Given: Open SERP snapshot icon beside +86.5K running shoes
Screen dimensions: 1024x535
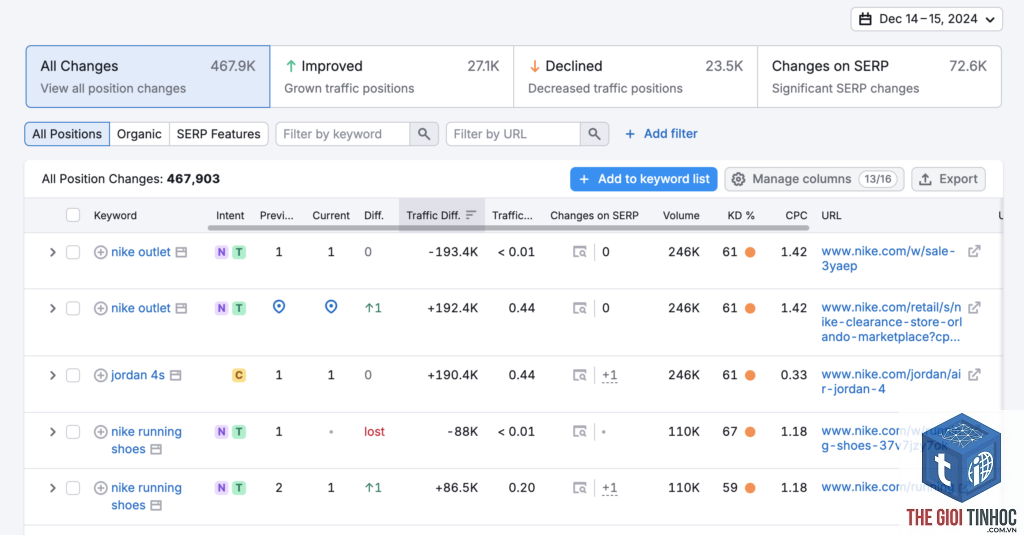Looking at the screenshot, I should tap(156, 506).
